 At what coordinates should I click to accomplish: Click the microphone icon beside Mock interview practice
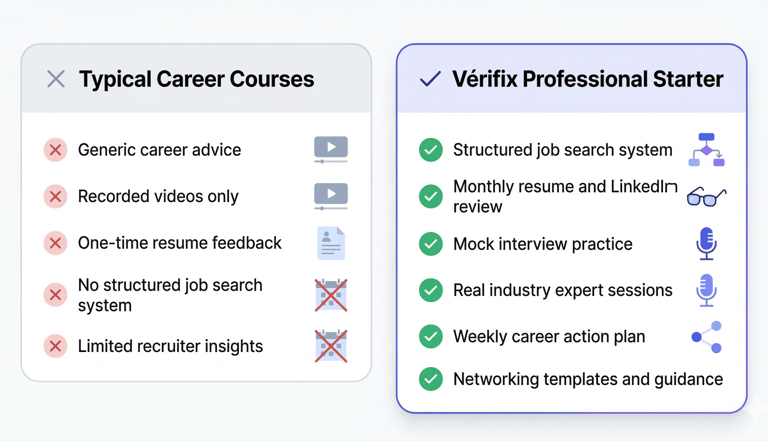pyautogui.click(x=706, y=243)
